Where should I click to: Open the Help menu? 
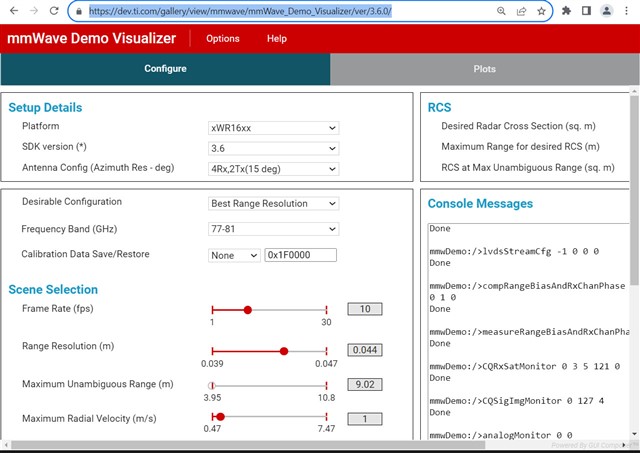[277, 39]
